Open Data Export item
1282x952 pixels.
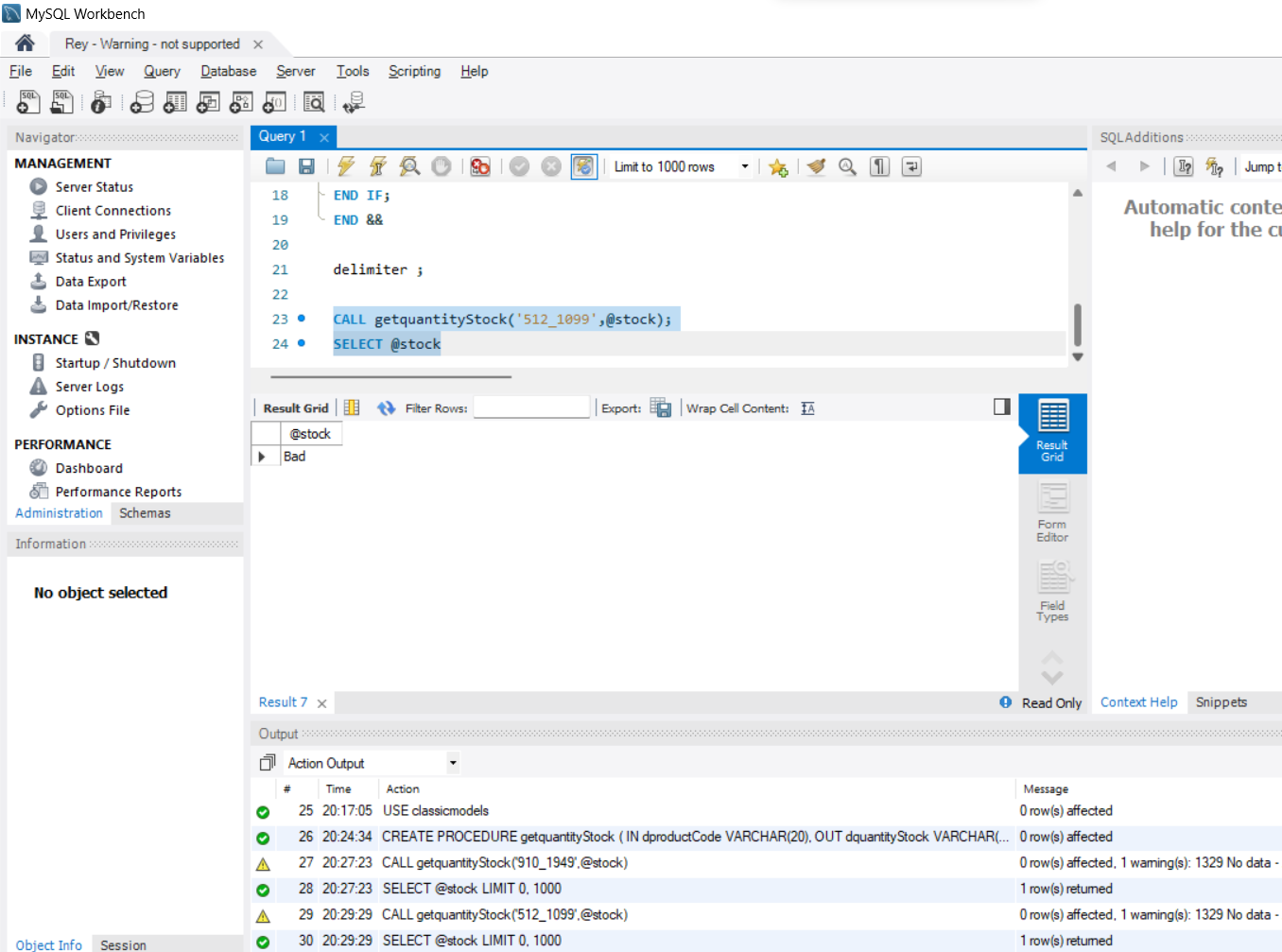pyautogui.click(x=91, y=282)
